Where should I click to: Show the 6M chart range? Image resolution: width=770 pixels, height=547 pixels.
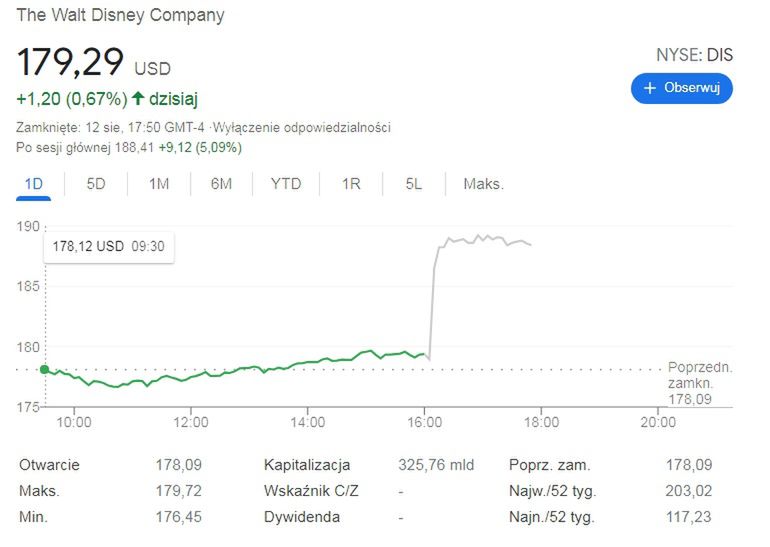(221, 184)
